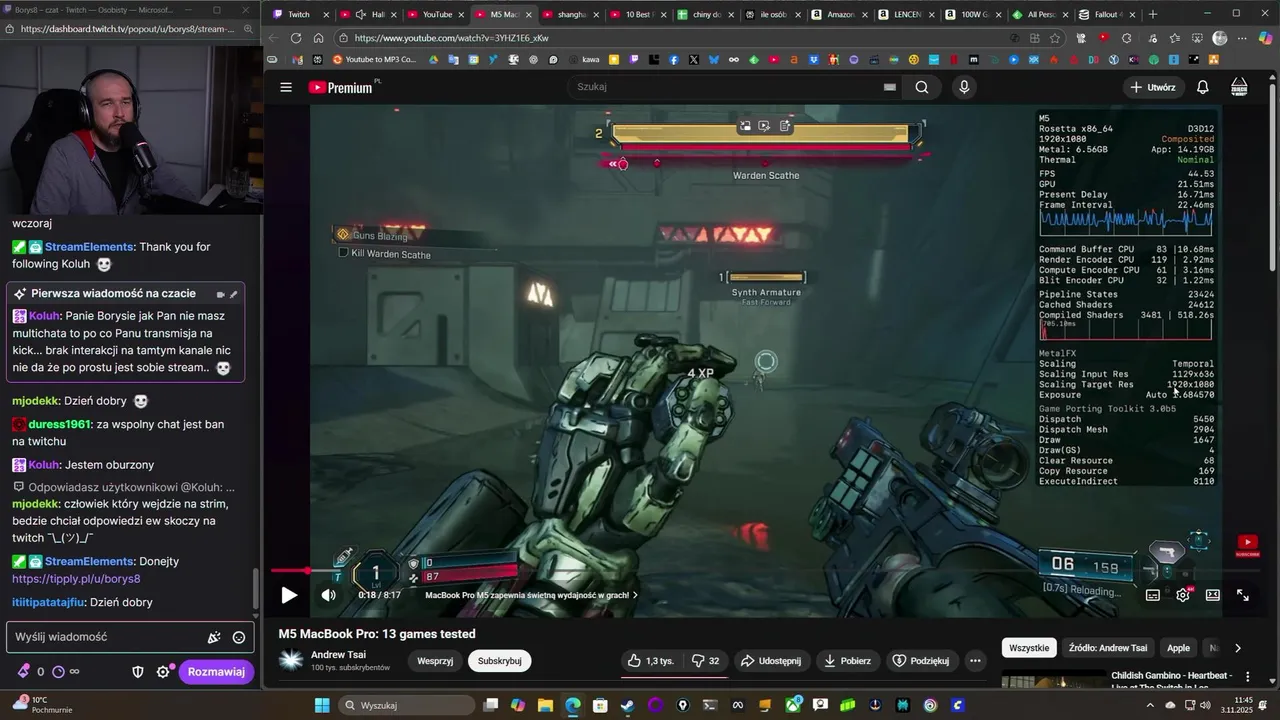Open File Explorer from the taskbar

[545, 705]
